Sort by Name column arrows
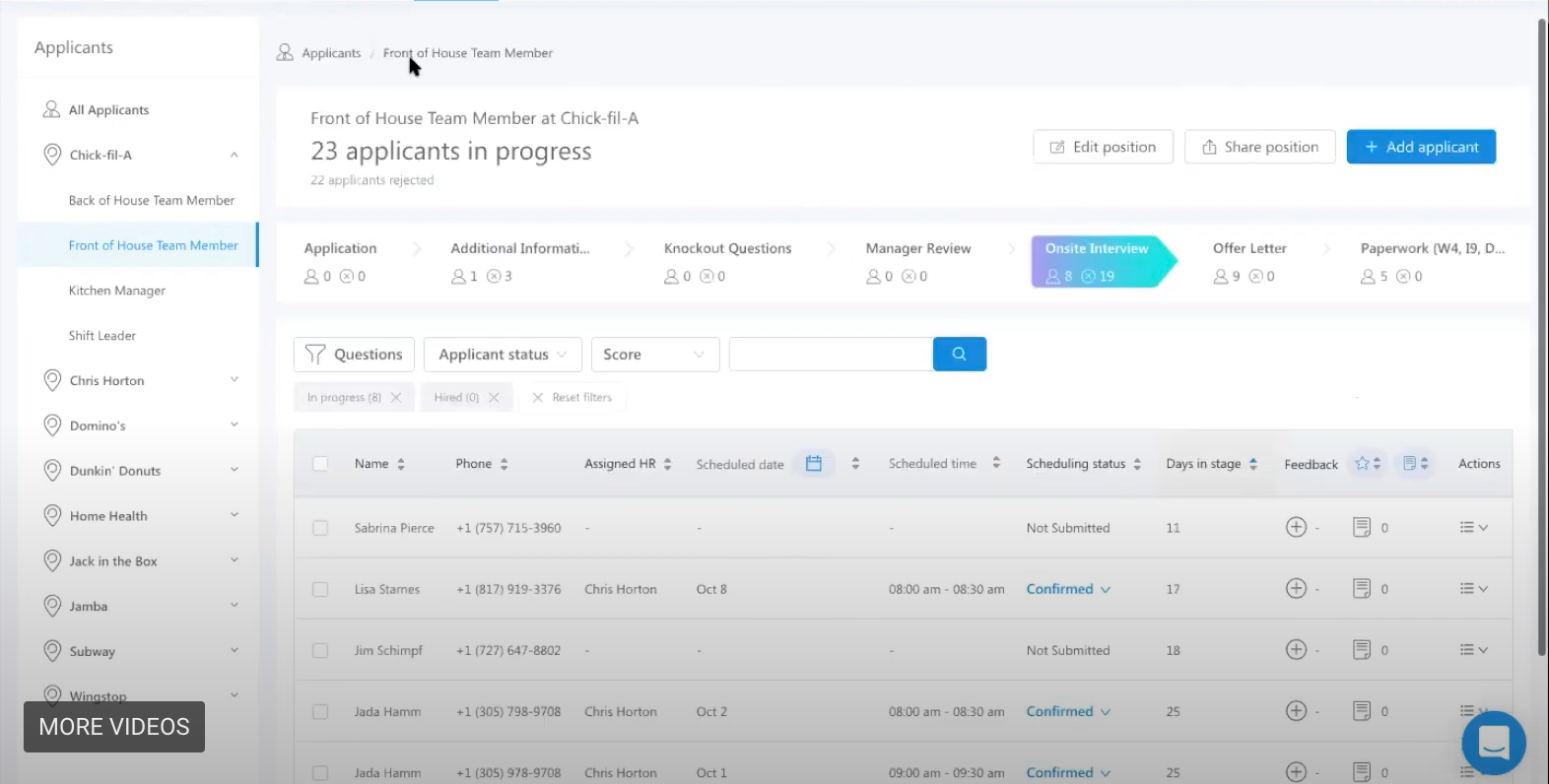 pyautogui.click(x=401, y=464)
